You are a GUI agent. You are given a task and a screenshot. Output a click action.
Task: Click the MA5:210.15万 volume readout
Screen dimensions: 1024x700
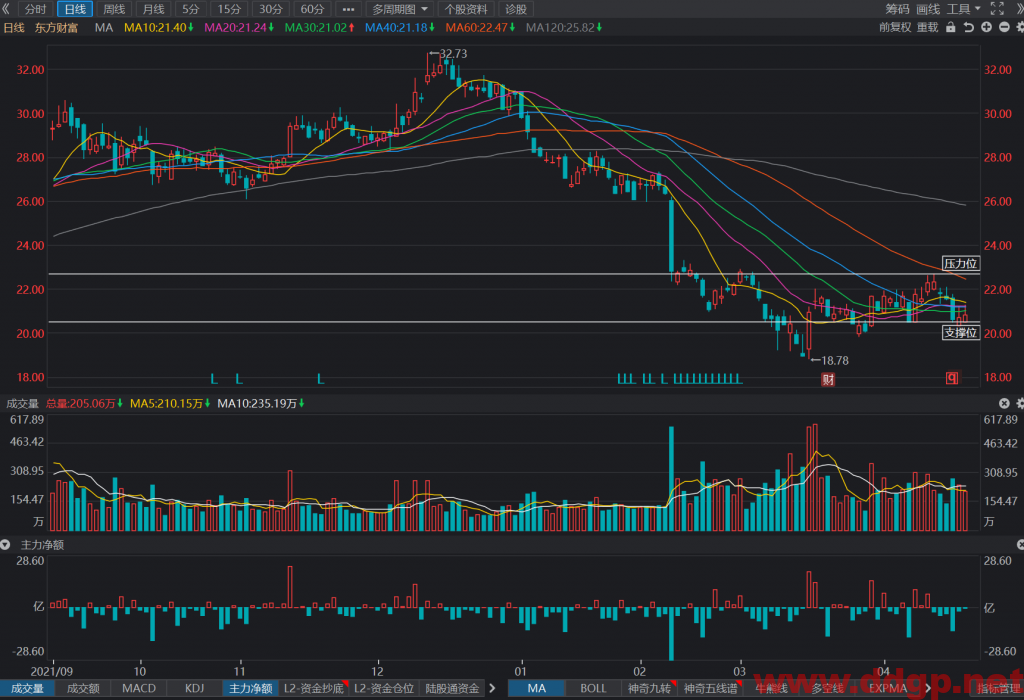coord(170,404)
